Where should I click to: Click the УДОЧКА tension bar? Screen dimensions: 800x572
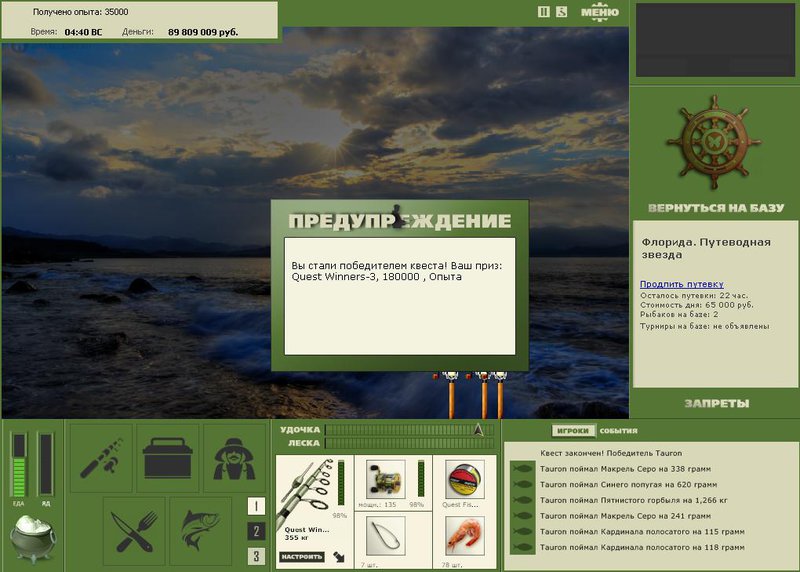point(409,430)
